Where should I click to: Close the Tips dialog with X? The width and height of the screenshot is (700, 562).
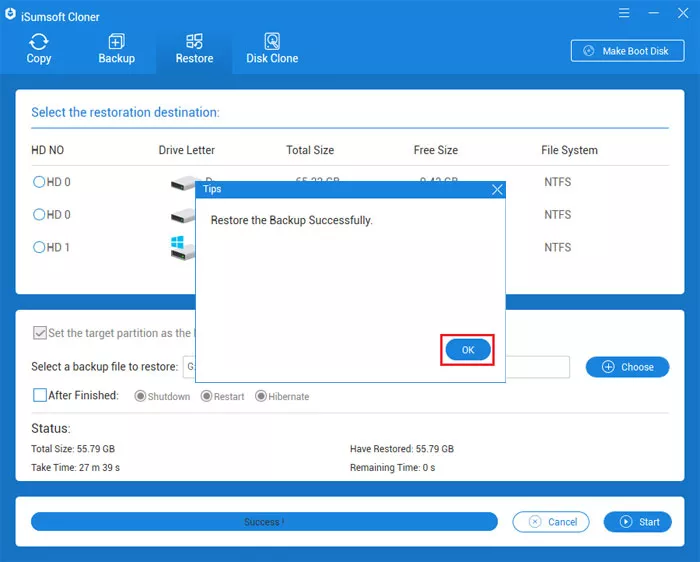(497, 189)
